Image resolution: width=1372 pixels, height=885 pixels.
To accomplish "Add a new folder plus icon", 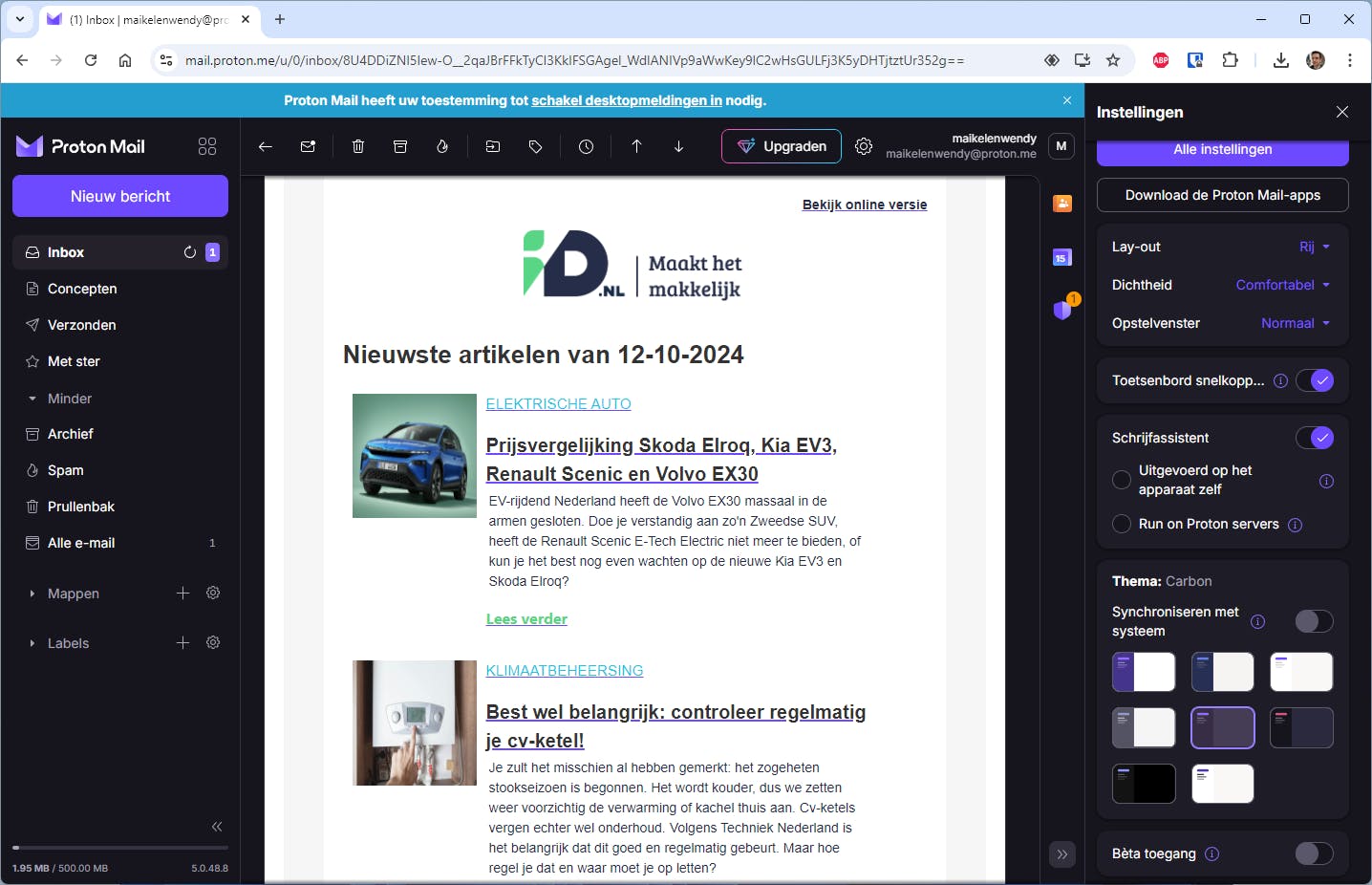I will pos(182,593).
